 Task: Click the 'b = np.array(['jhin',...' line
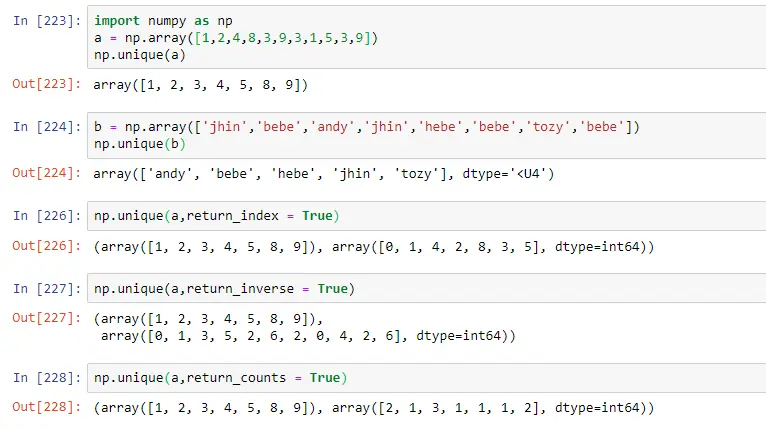(367, 127)
